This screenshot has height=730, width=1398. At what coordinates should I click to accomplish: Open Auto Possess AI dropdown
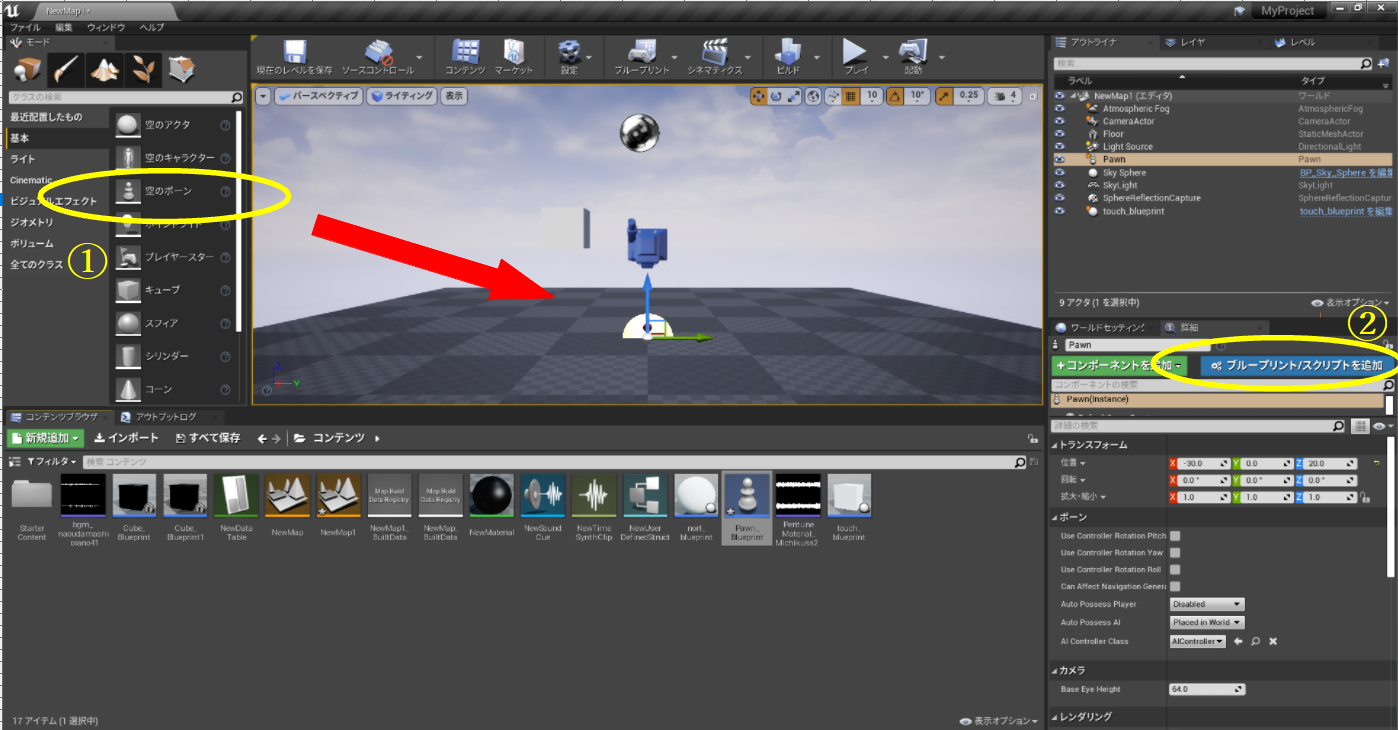pyautogui.click(x=1207, y=622)
